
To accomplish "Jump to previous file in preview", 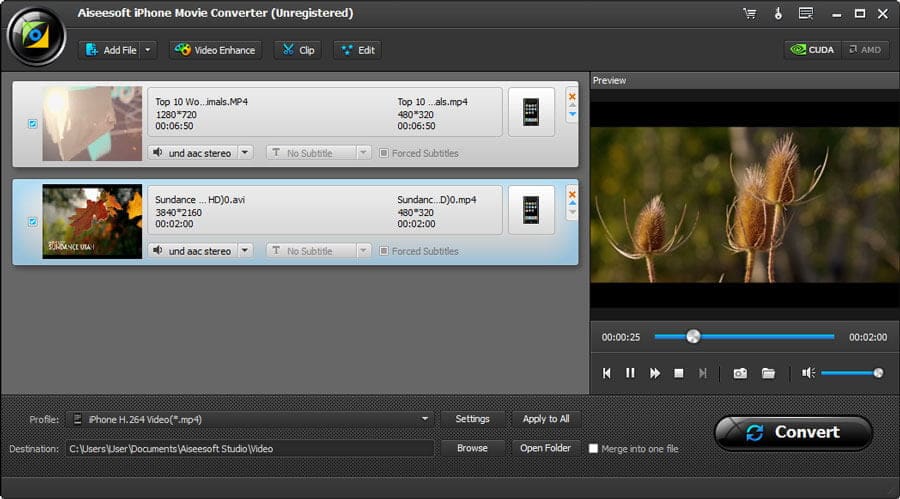I will point(607,373).
